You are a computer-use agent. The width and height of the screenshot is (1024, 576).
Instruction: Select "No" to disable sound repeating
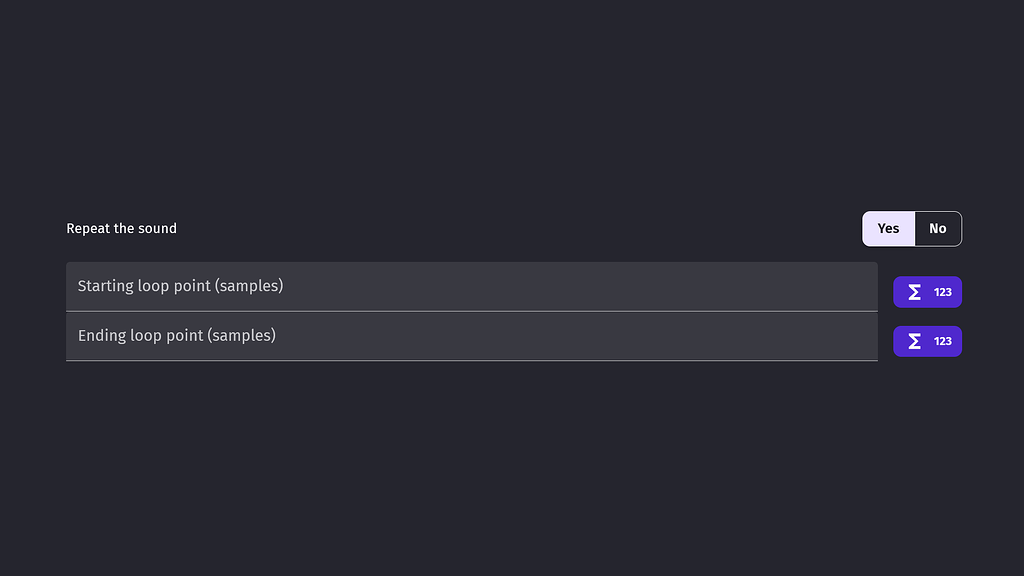click(937, 228)
